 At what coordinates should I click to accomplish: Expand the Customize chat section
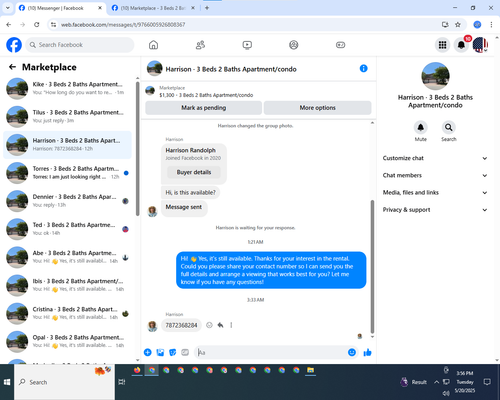pyautogui.click(x=435, y=158)
